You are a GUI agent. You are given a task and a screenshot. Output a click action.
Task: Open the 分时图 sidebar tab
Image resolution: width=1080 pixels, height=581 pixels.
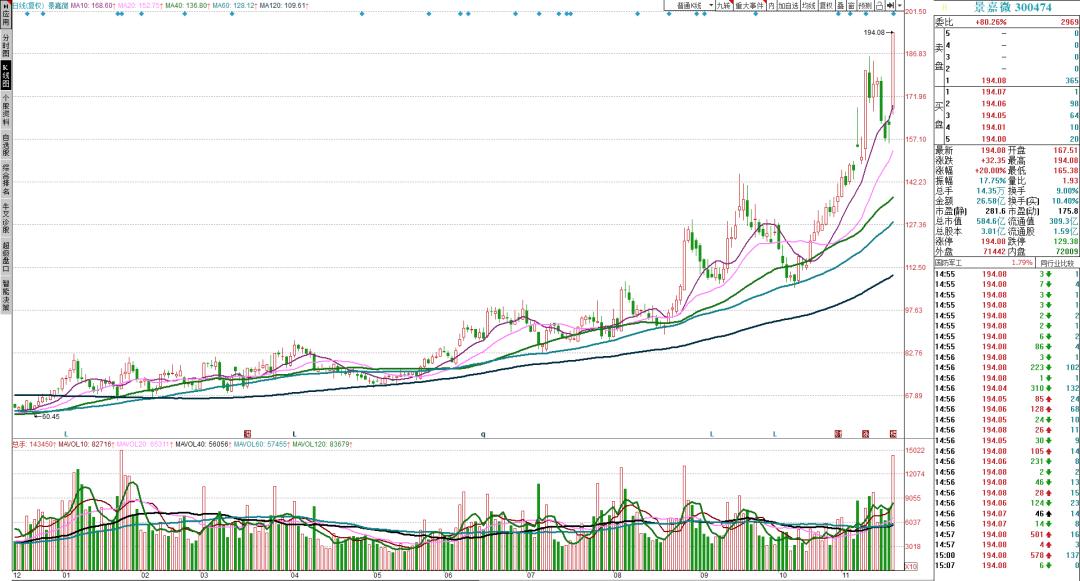(x=6, y=44)
